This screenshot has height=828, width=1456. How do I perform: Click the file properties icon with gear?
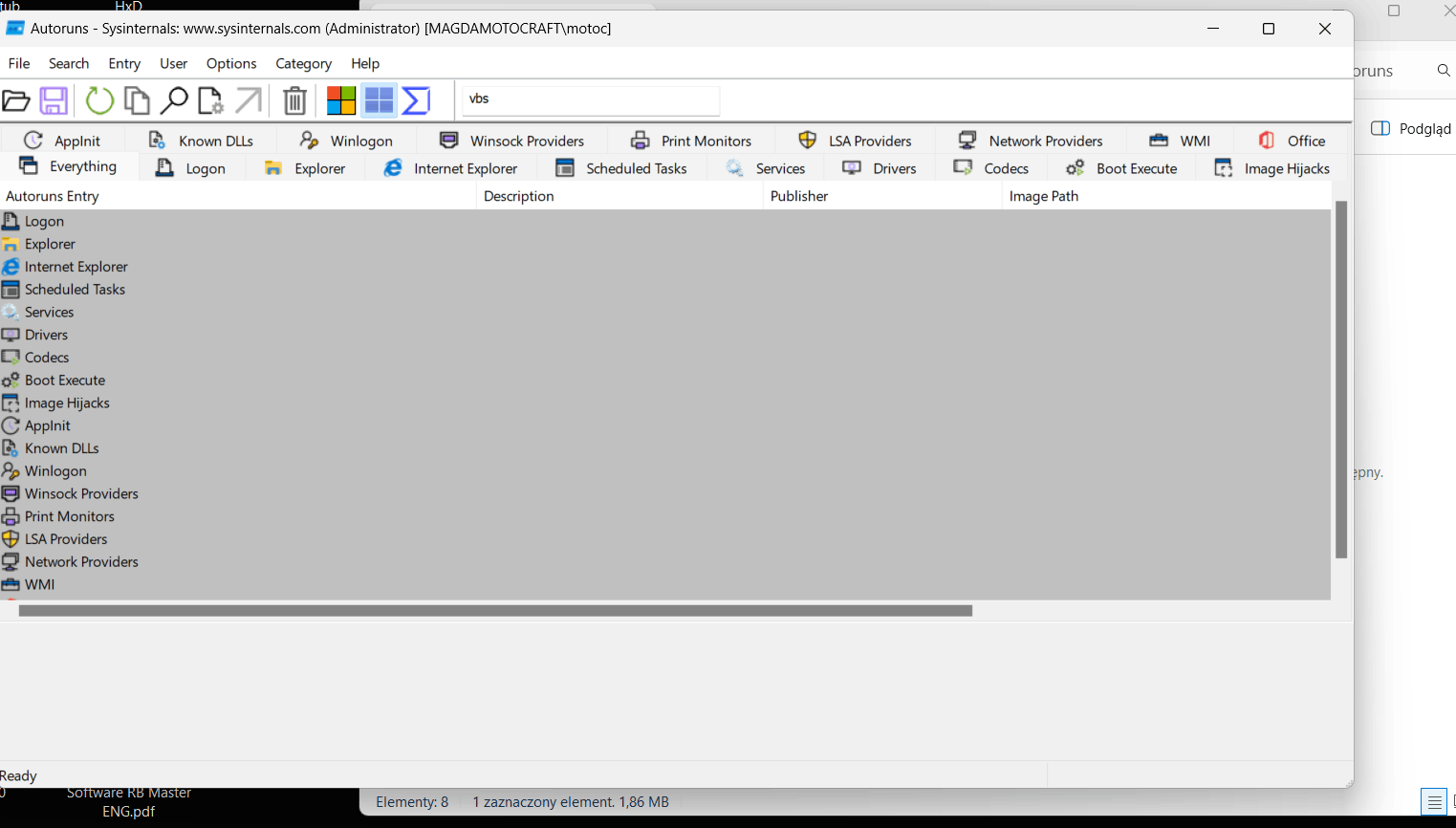click(210, 100)
